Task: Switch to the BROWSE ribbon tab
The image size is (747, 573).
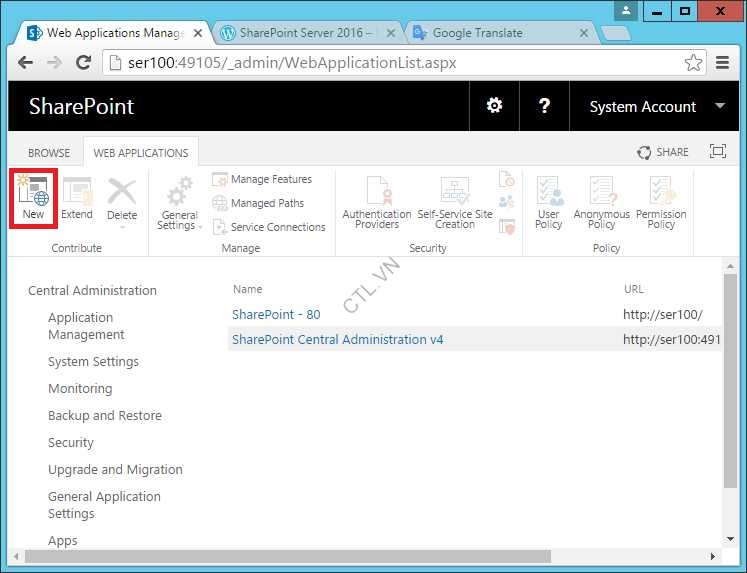Action: click(49, 153)
